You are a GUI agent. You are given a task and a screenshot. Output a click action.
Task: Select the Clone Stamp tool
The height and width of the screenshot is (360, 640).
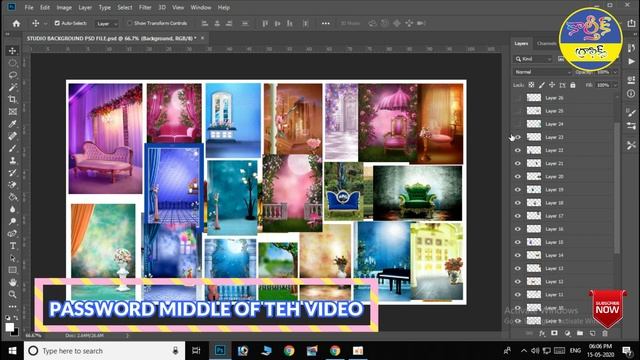(12, 160)
